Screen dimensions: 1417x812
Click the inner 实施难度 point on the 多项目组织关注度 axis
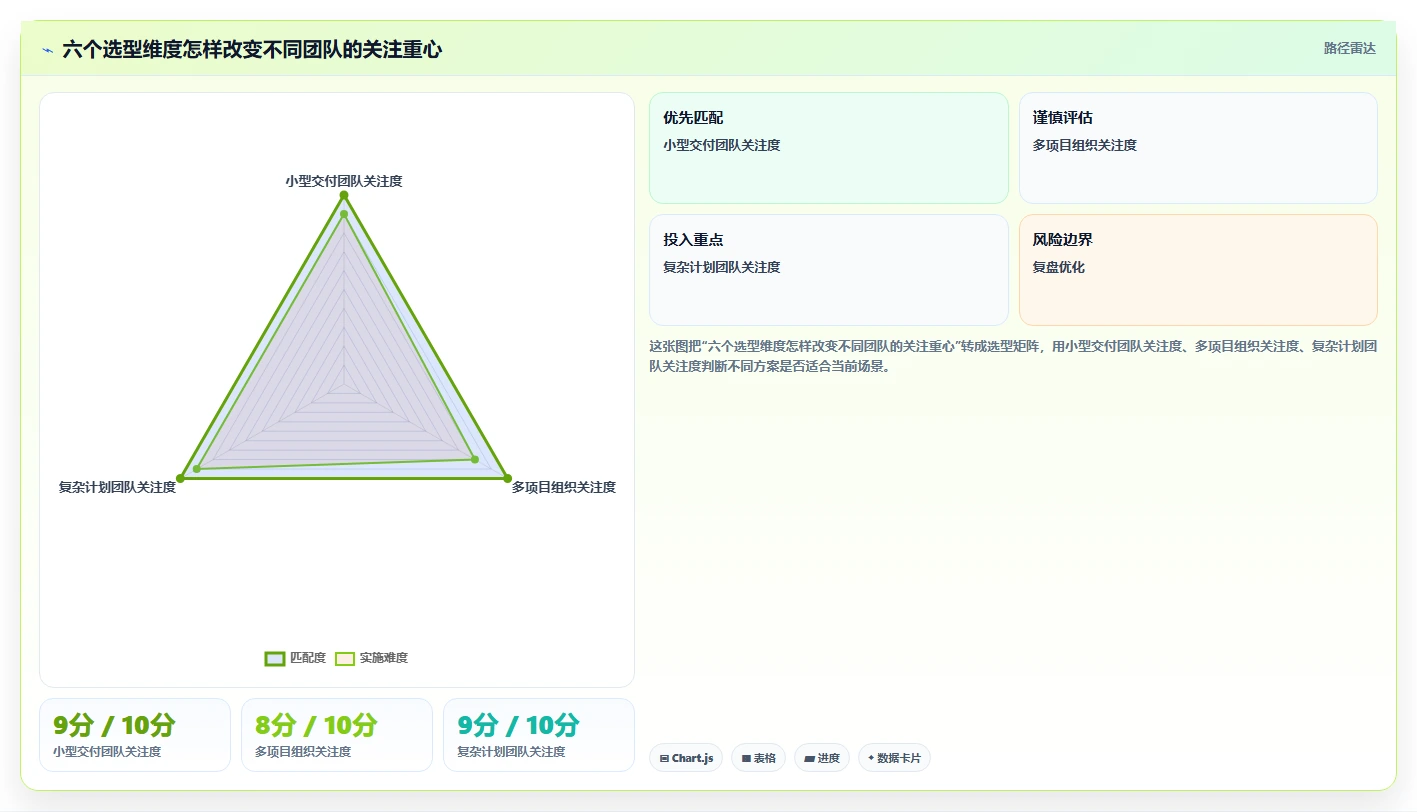point(474,459)
